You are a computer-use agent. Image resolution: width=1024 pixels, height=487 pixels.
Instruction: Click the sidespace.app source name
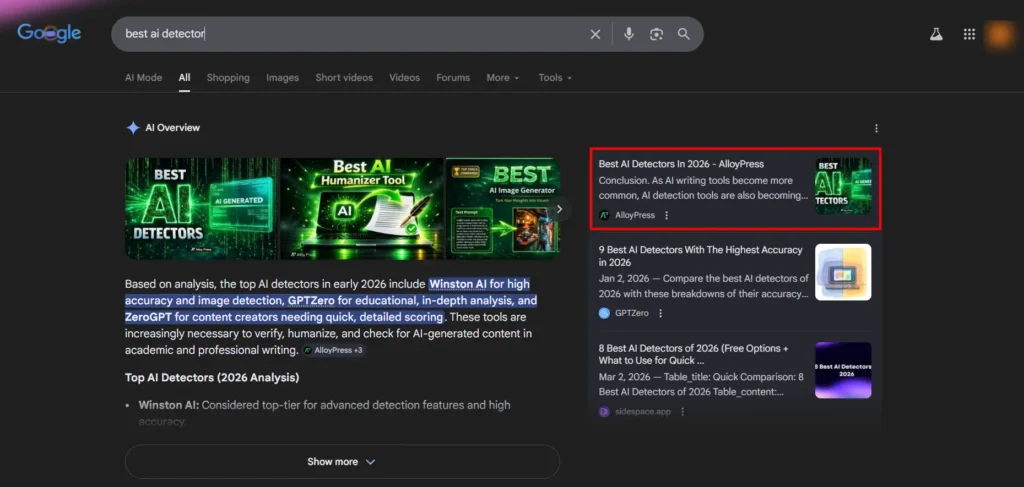click(x=643, y=412)
